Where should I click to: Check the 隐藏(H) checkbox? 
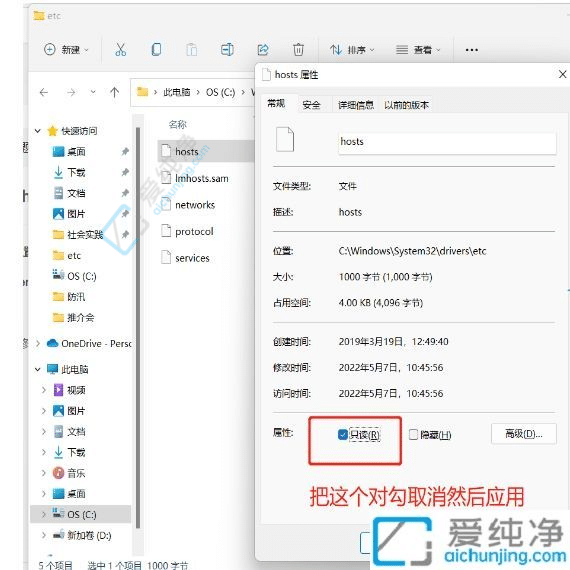click(x=413, y=434)
